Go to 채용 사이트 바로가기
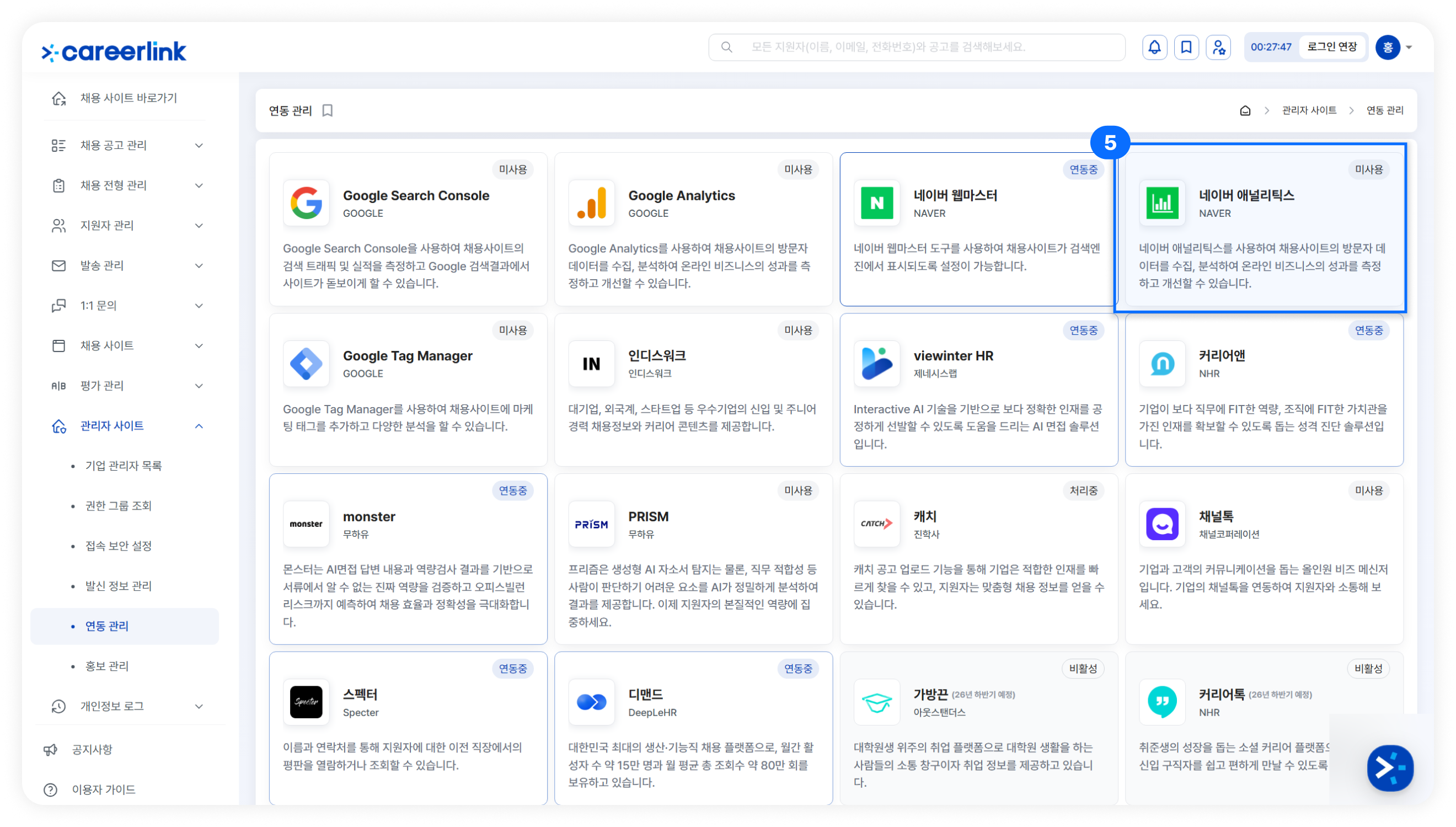1456x827 pixels. click(129, 98)
